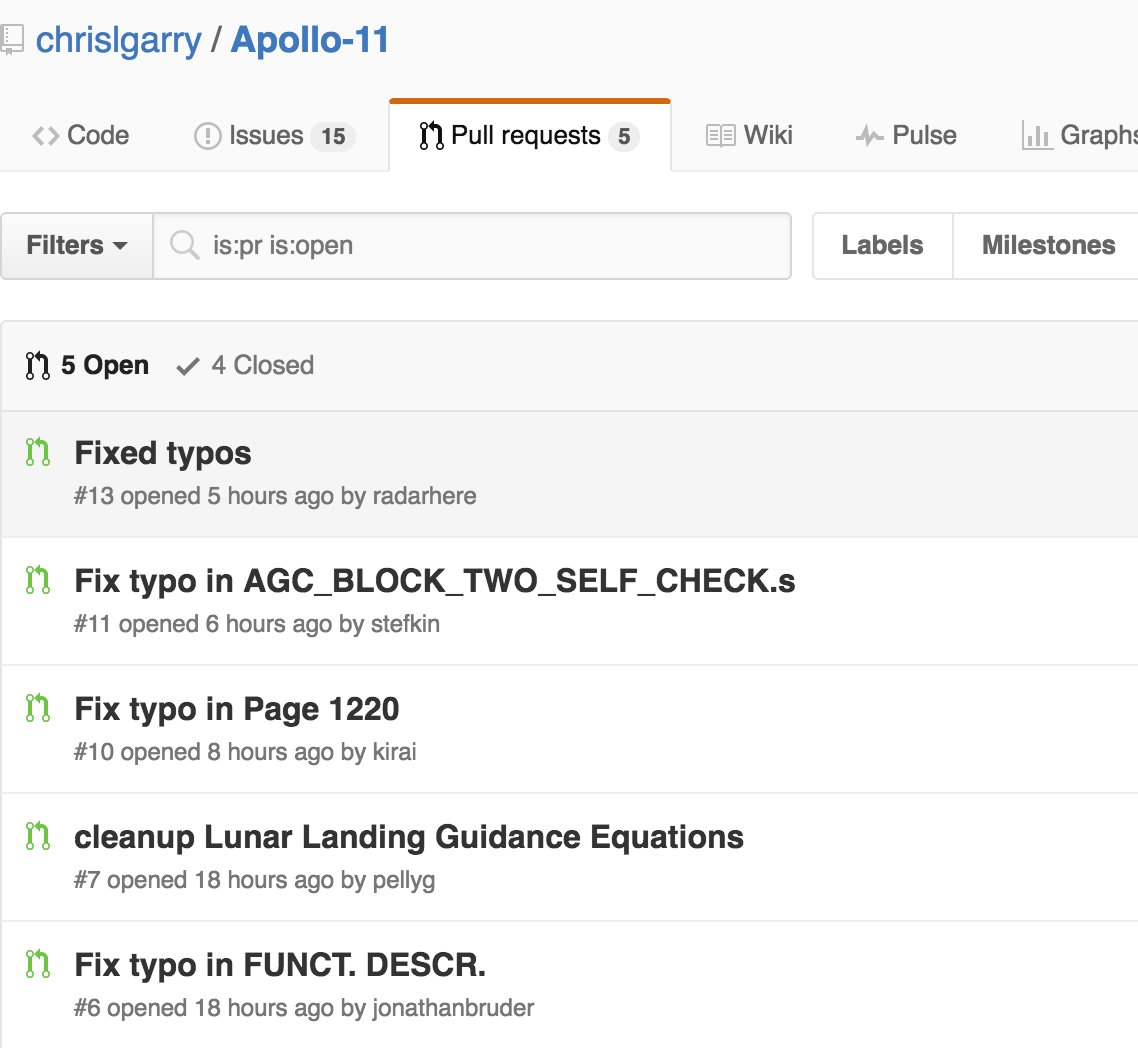Open radarhere author link
This screenshot has height=1048, width=1138.
(425, 496)
